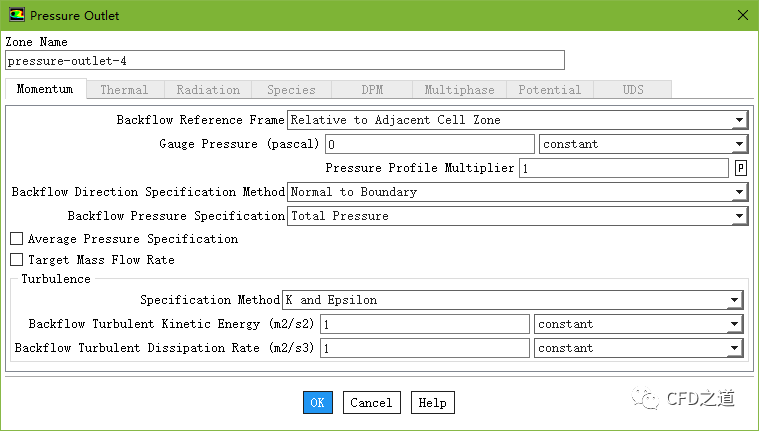Click the Gauge Pressure value field
Screen dimensions: 759x431
(x=428, y=144)
